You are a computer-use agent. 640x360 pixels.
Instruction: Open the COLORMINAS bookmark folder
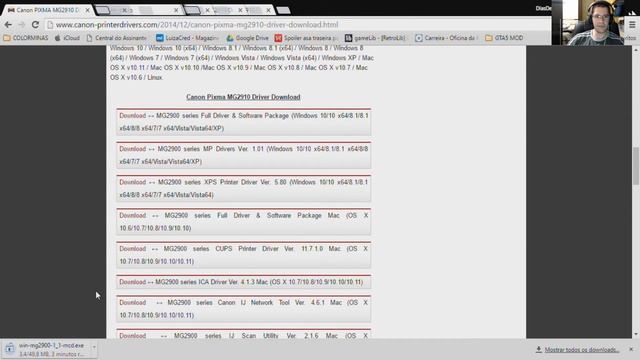[x=26, y=38]
